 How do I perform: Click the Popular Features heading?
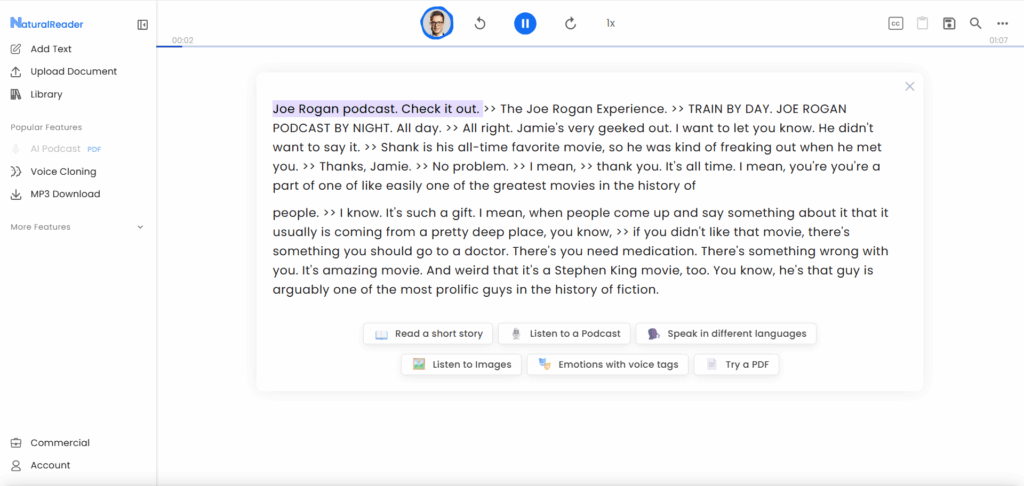point(46,127)
